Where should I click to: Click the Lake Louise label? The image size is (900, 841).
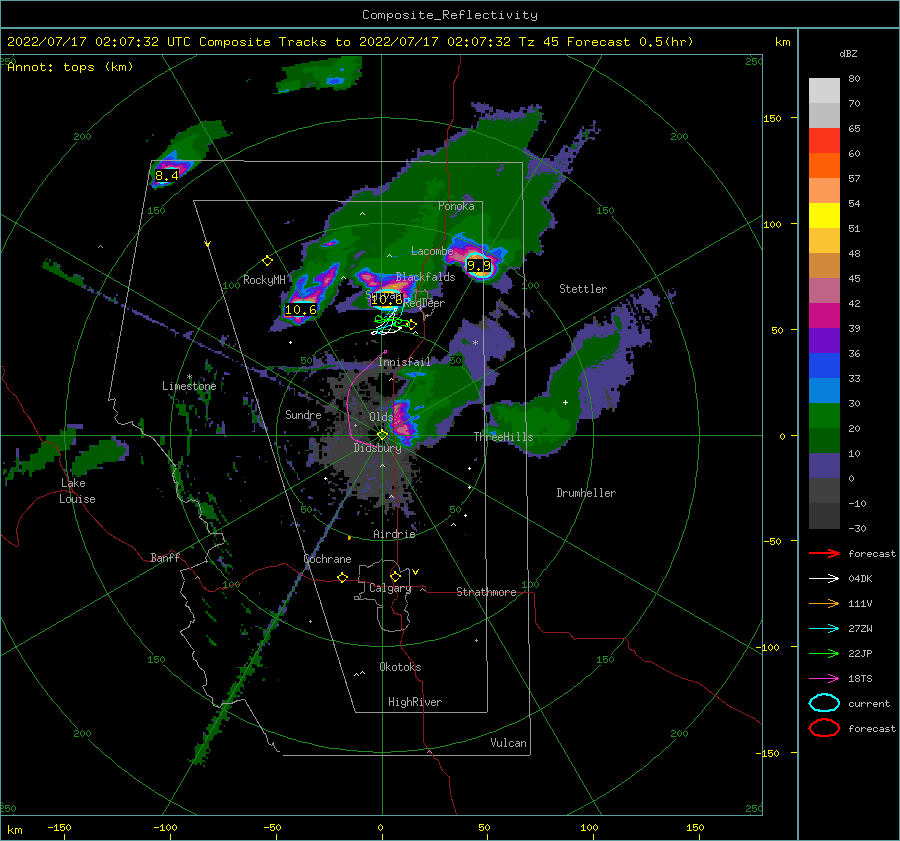point(77,491)
